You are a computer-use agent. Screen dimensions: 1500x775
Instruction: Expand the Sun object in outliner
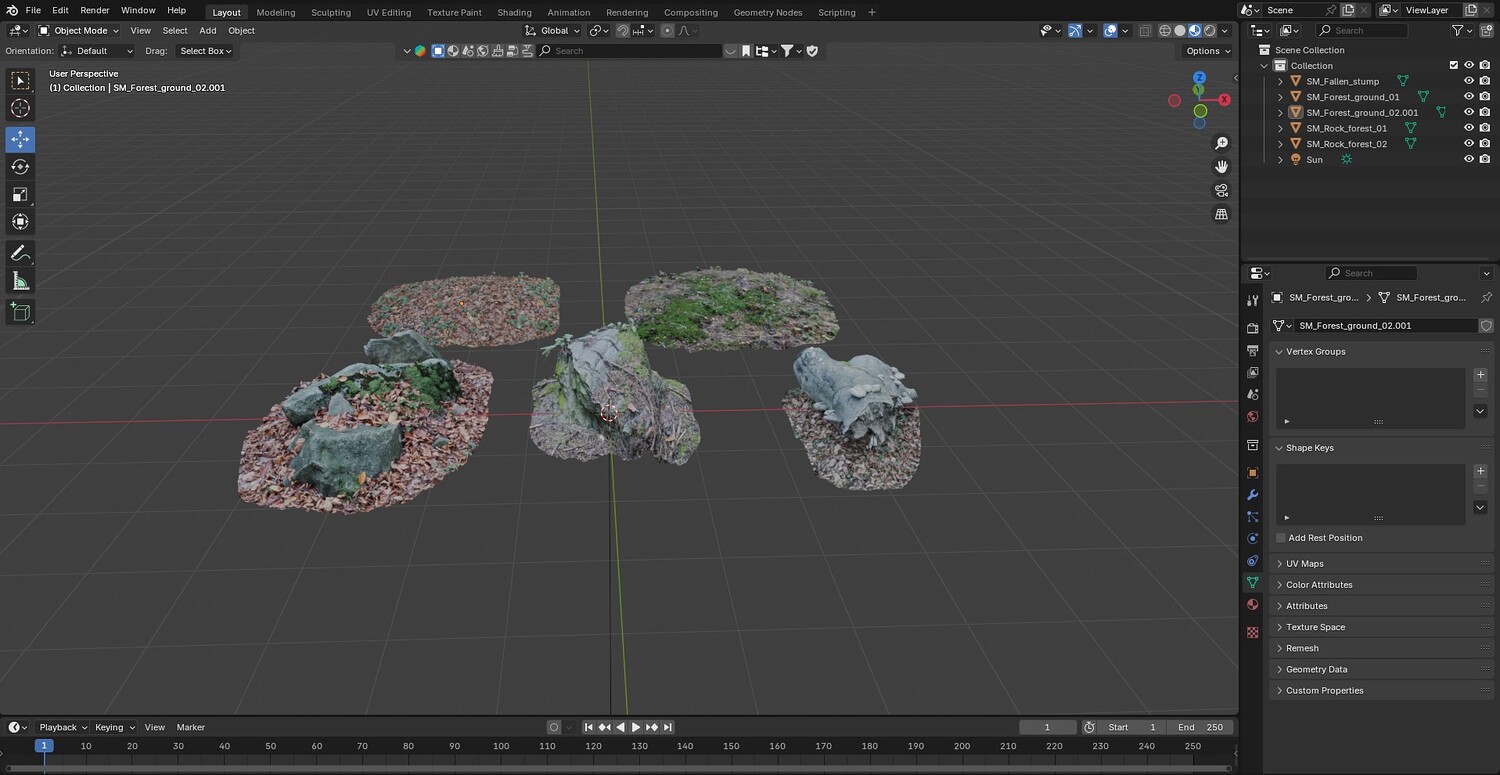coord(1280,159)
